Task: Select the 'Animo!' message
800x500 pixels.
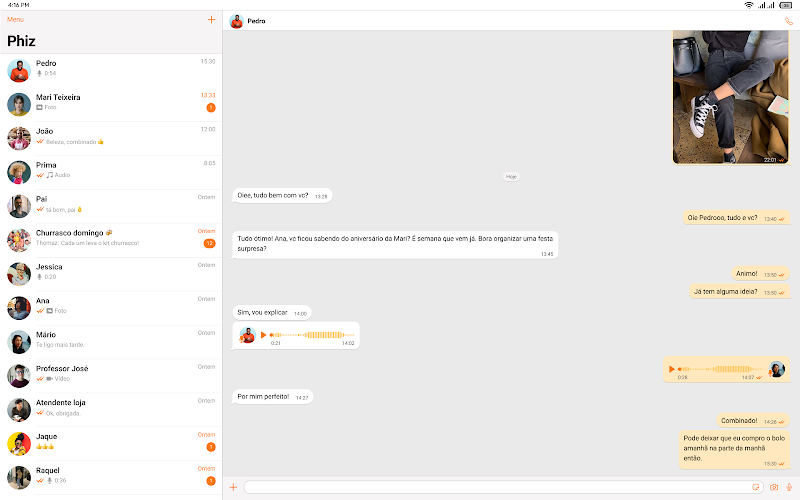Action: tap(760, 274)
